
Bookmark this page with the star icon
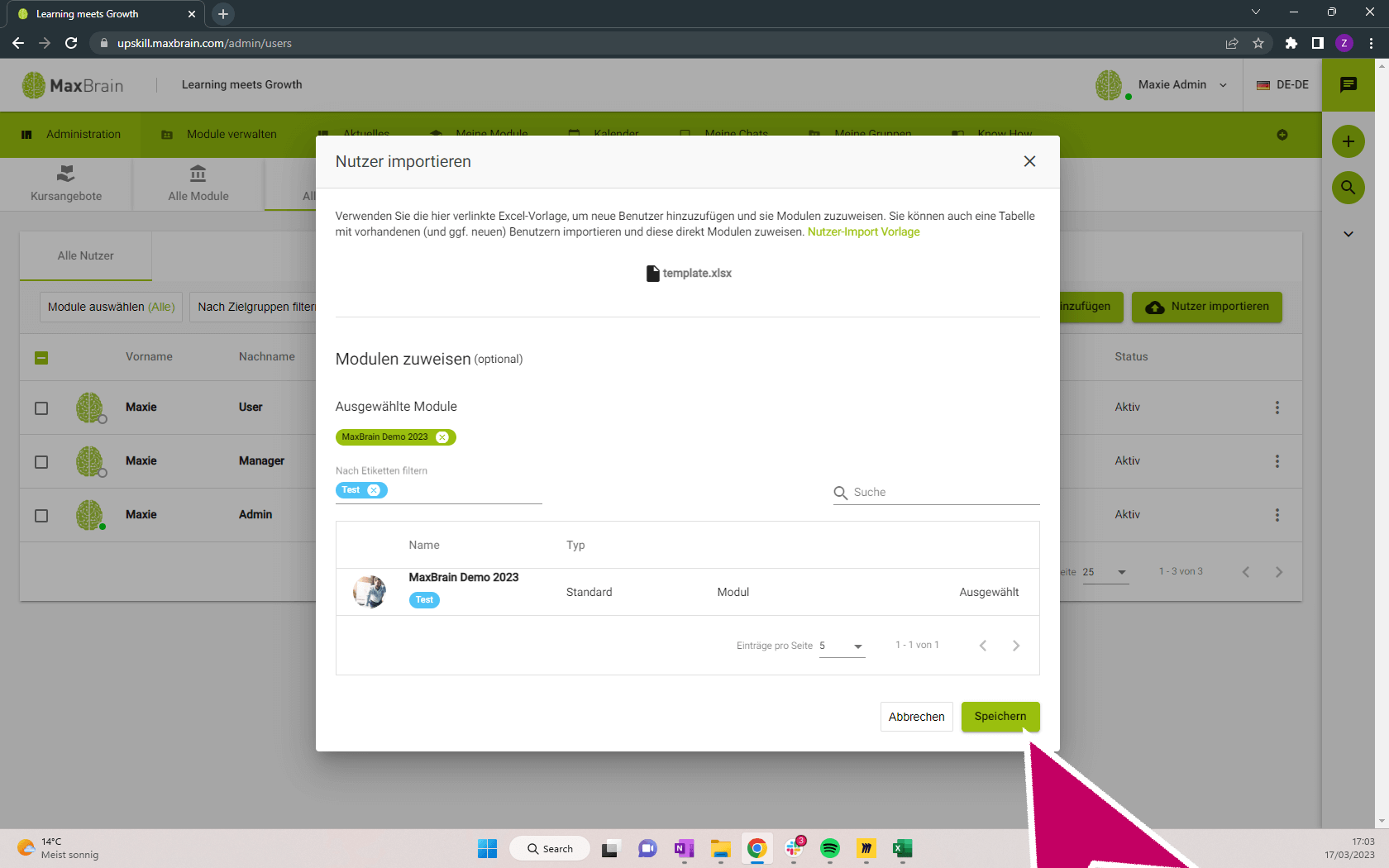pyautogui.click(x=1258, y=43)
